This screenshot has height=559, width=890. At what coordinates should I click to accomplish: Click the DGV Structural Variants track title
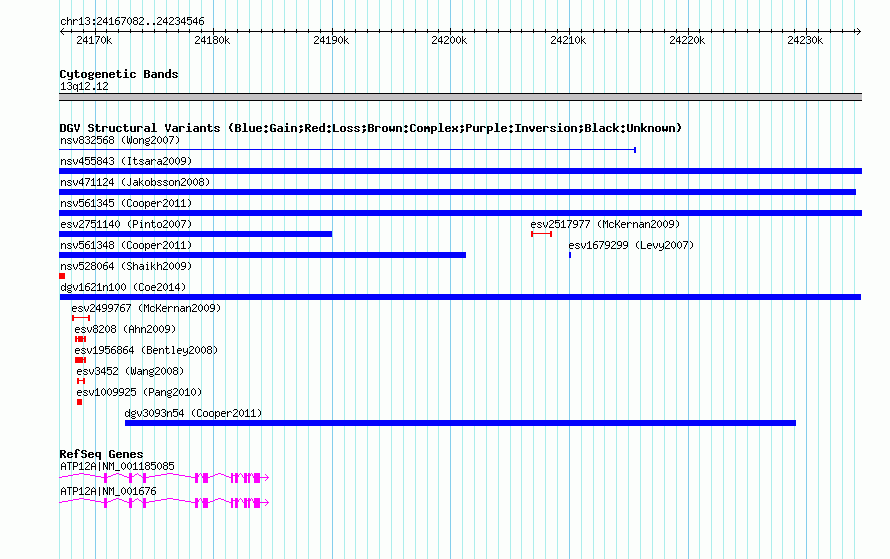coord(371,128)
